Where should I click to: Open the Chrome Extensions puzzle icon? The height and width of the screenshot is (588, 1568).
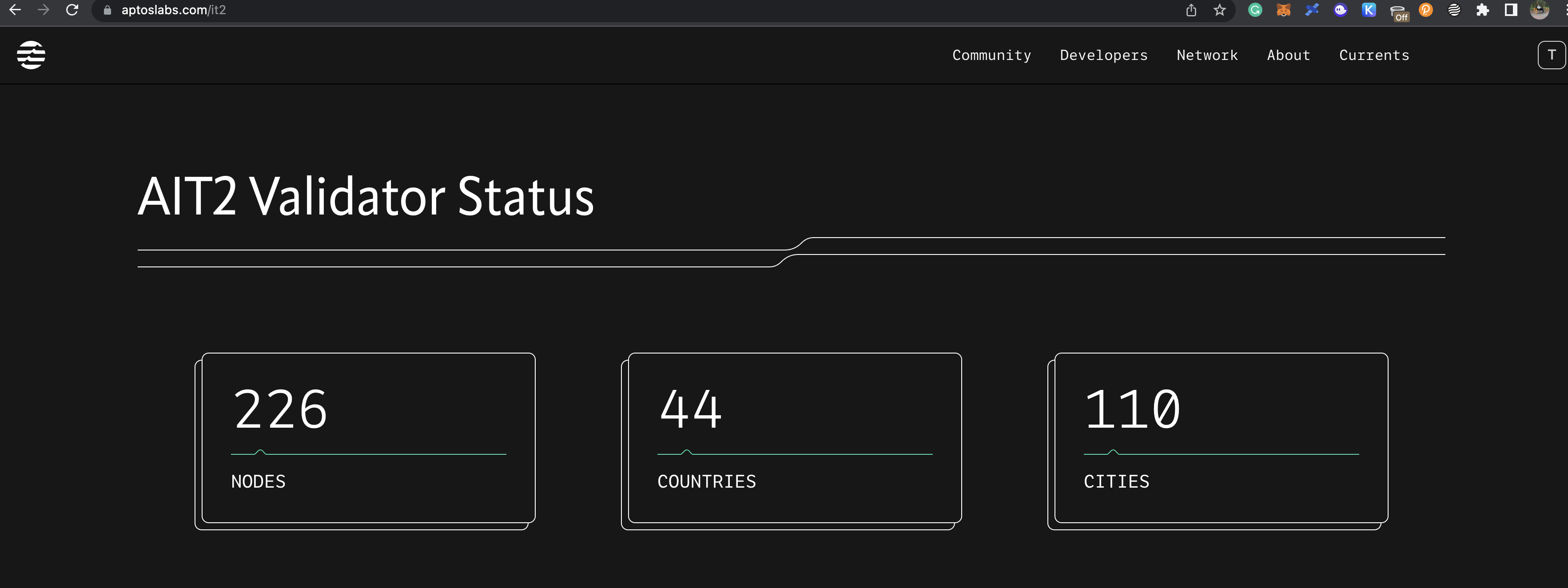(1482, 10)
